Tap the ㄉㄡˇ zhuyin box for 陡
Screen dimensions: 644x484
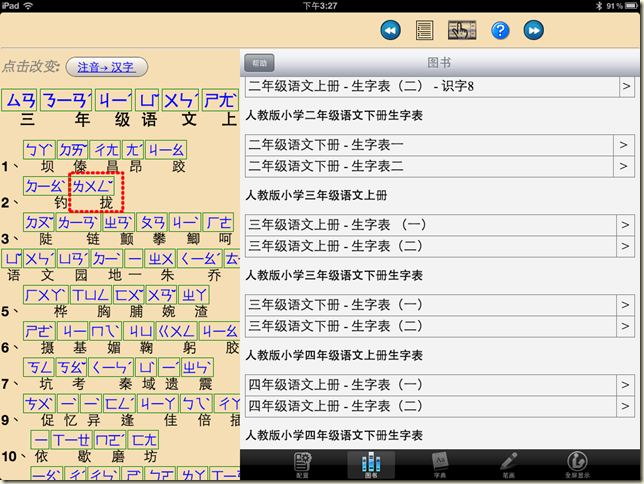[x=39, y=222]
